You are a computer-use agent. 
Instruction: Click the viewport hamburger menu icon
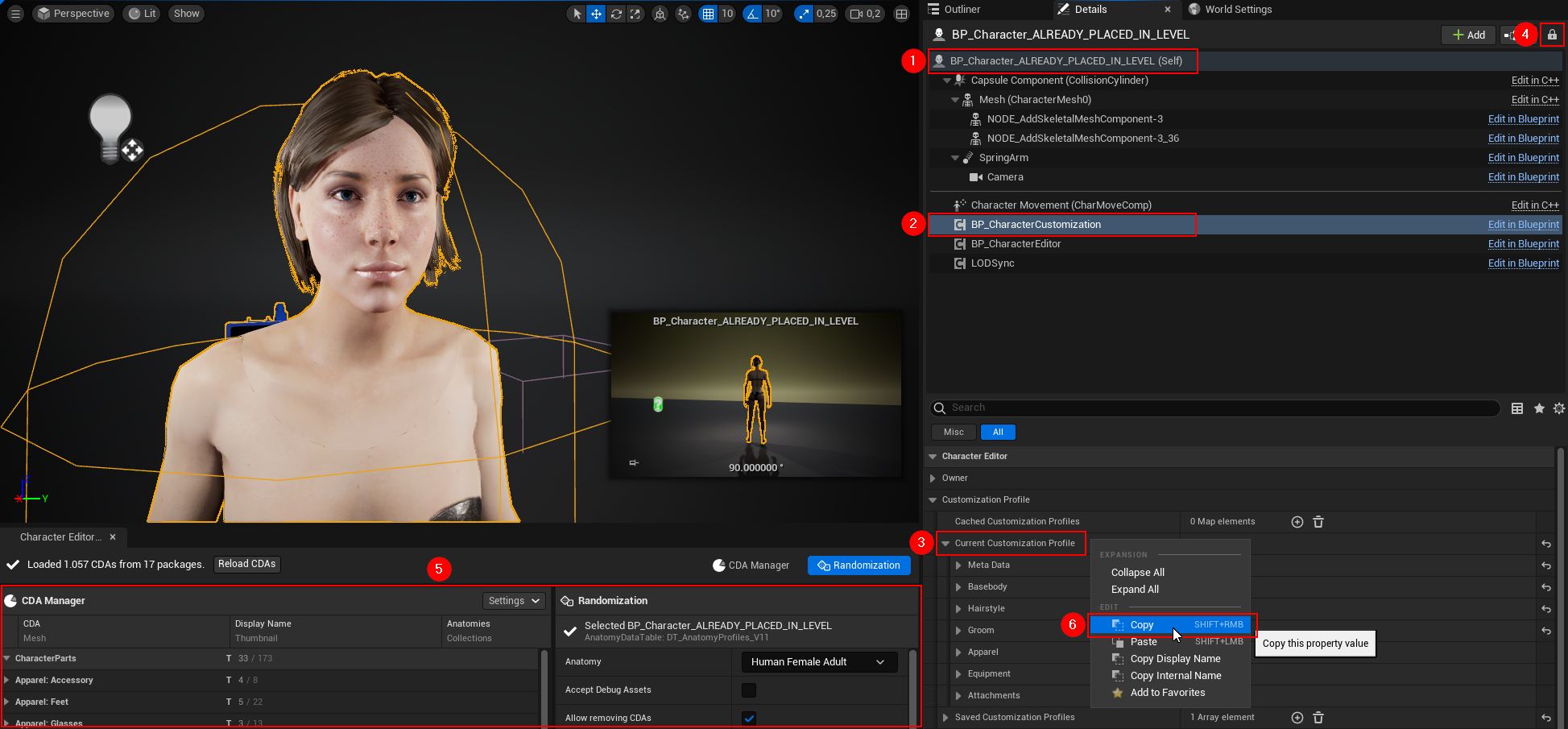[x=15, y=14]
